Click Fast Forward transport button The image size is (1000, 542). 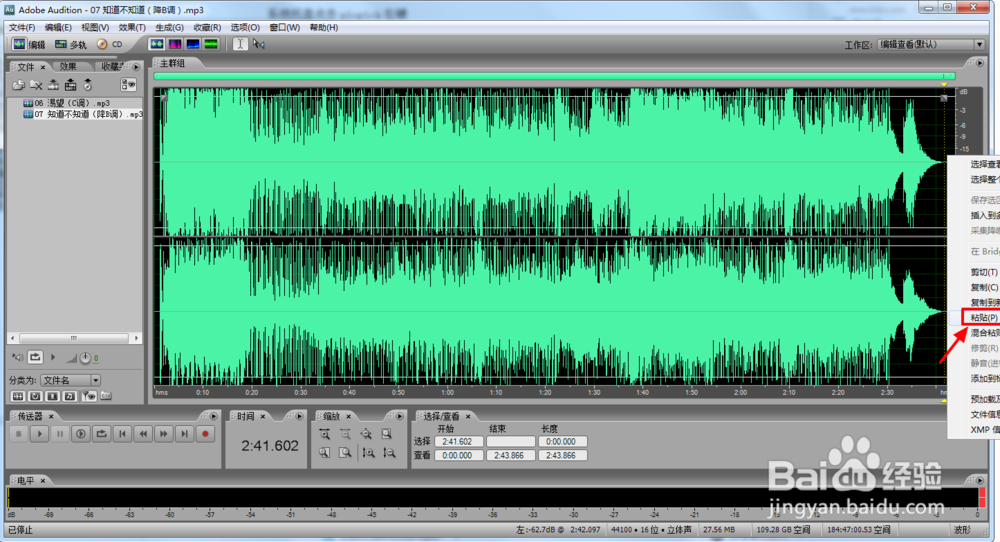coord(163,434)
